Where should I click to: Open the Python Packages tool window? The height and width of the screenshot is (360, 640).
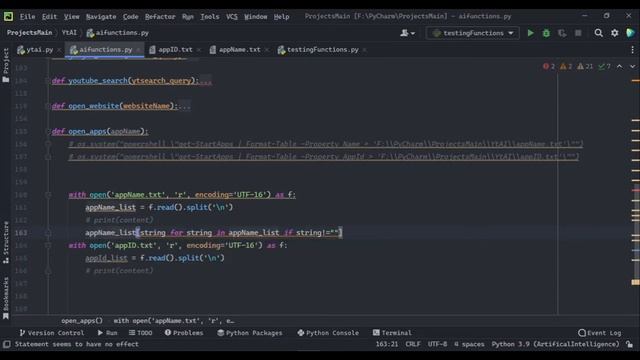click(249, 333)
